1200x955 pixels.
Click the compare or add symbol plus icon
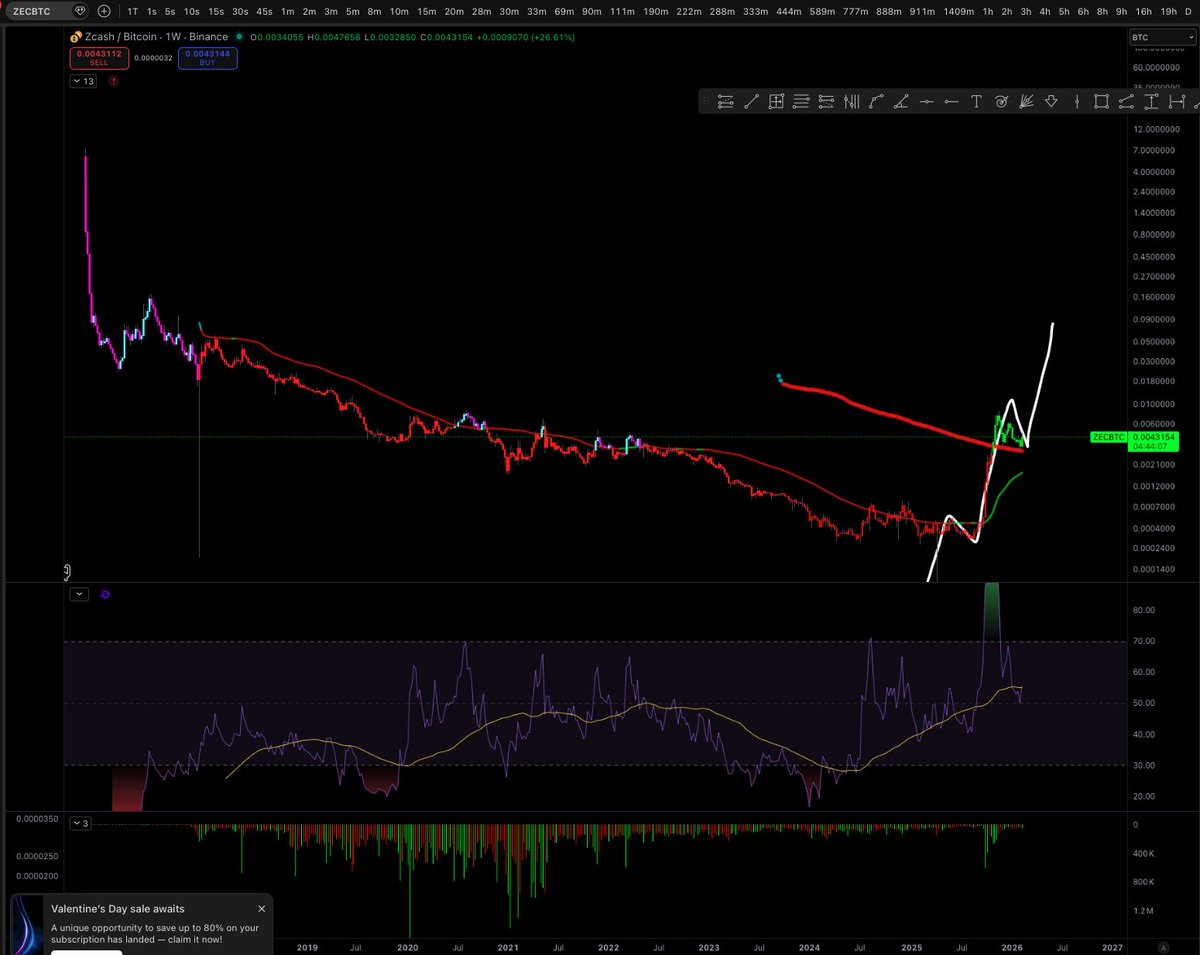(104, 11)
